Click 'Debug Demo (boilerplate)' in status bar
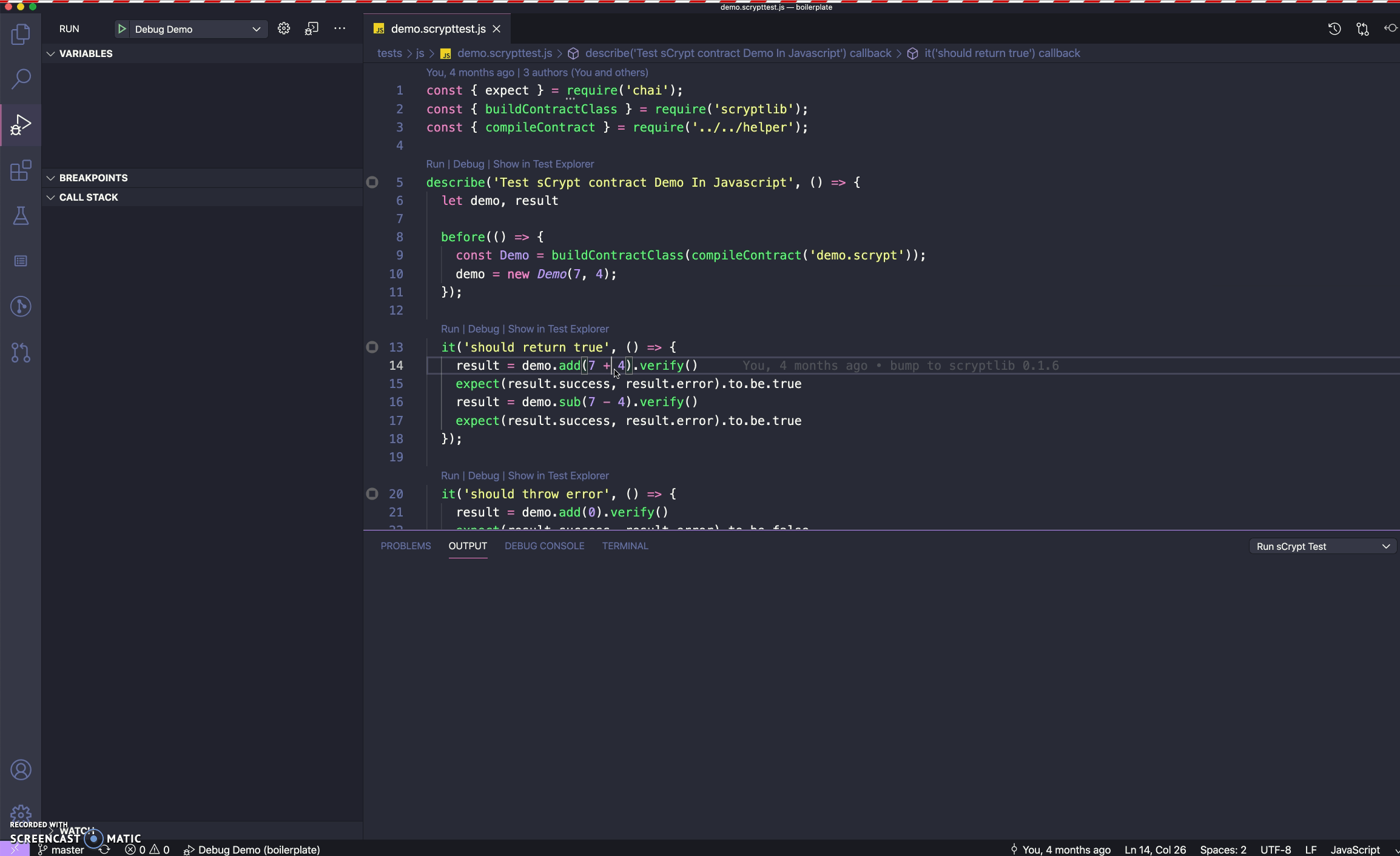Viewport: 1400px width, 856px height. [x=252, y=849]
